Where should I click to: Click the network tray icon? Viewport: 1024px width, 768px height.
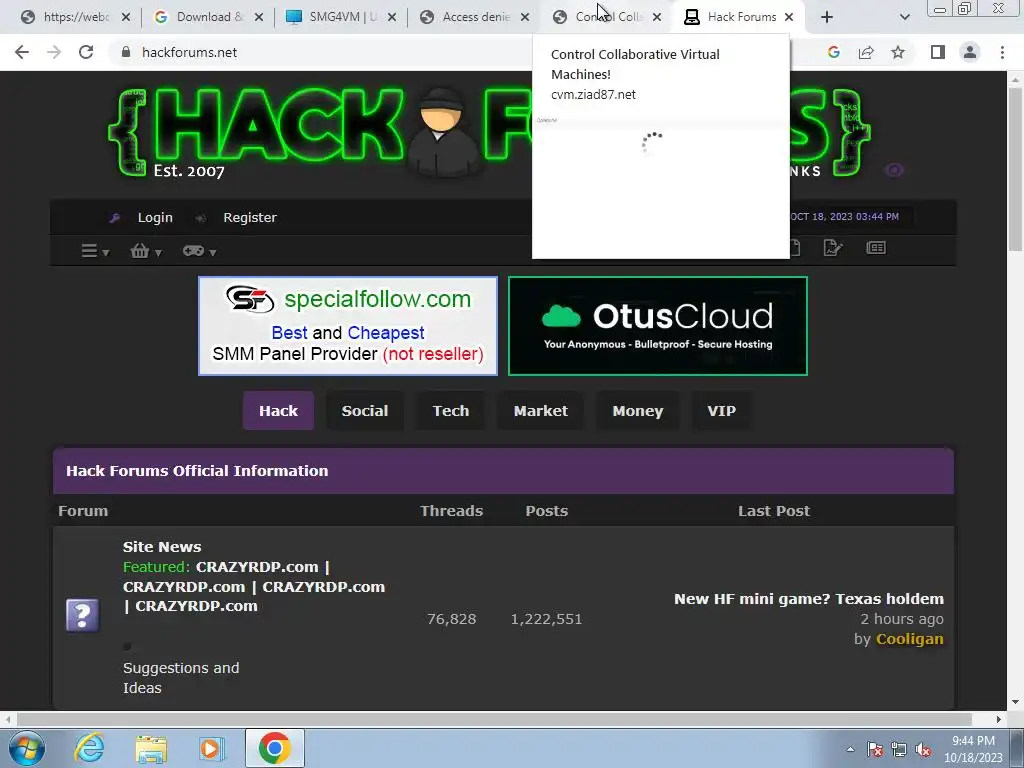[x=899, y=749]
